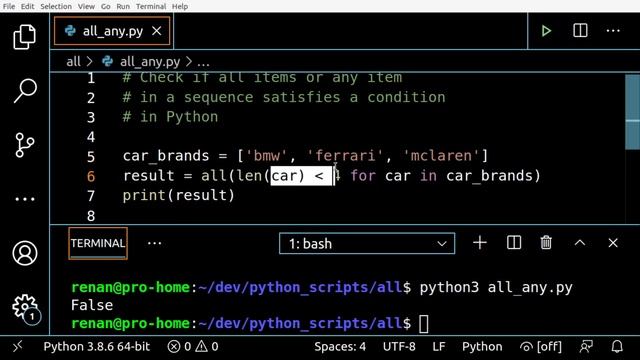Open the View menu
Screen dimensions: 640x360
(86, 6)
